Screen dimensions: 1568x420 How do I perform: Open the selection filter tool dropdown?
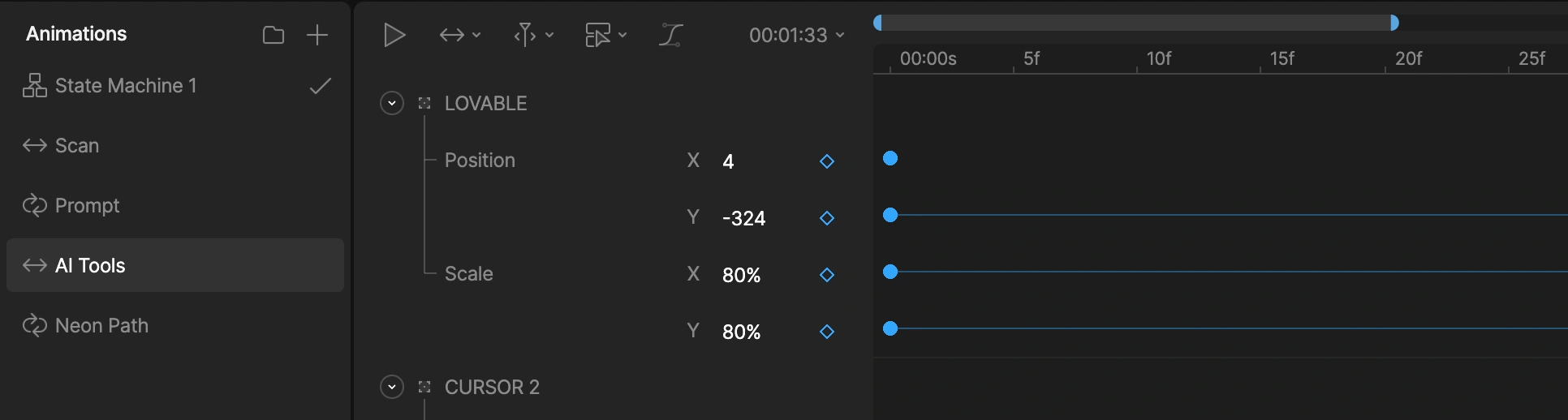pyautogui.click(x=606, y=35)
